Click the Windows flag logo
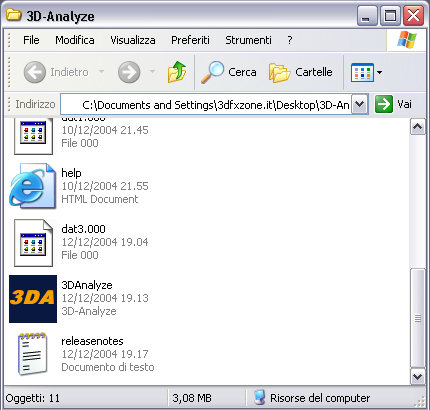 pyautogui.click(x=407, y=40)
